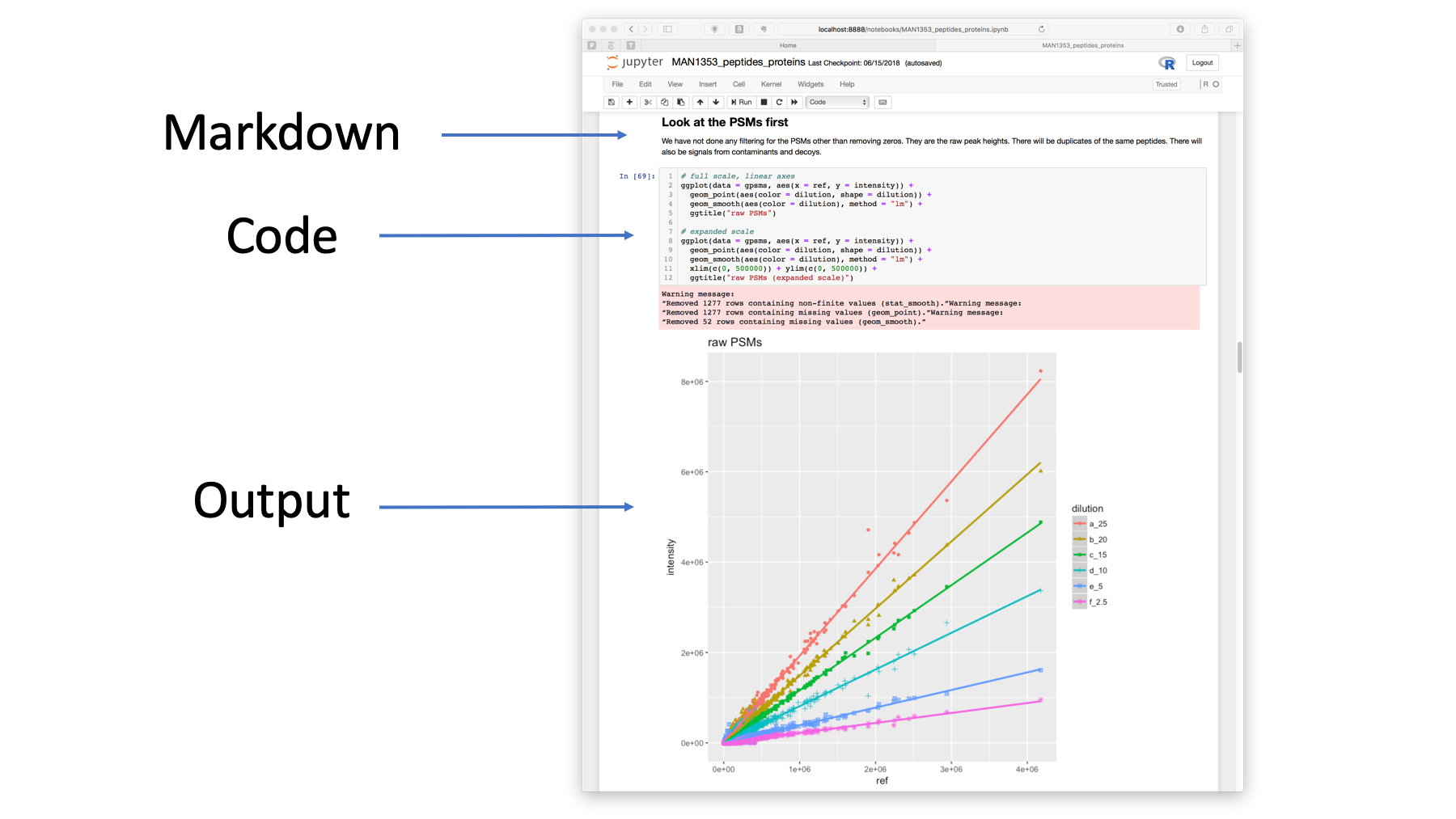
Task: Open the Edit menu
Action: point(645,84)
